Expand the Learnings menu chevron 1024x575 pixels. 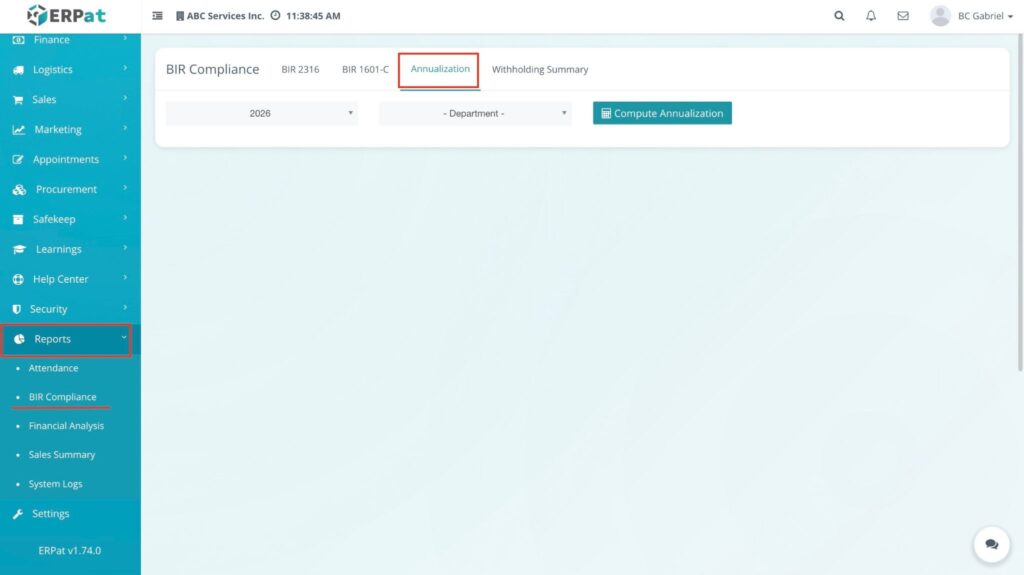[125, 248]
